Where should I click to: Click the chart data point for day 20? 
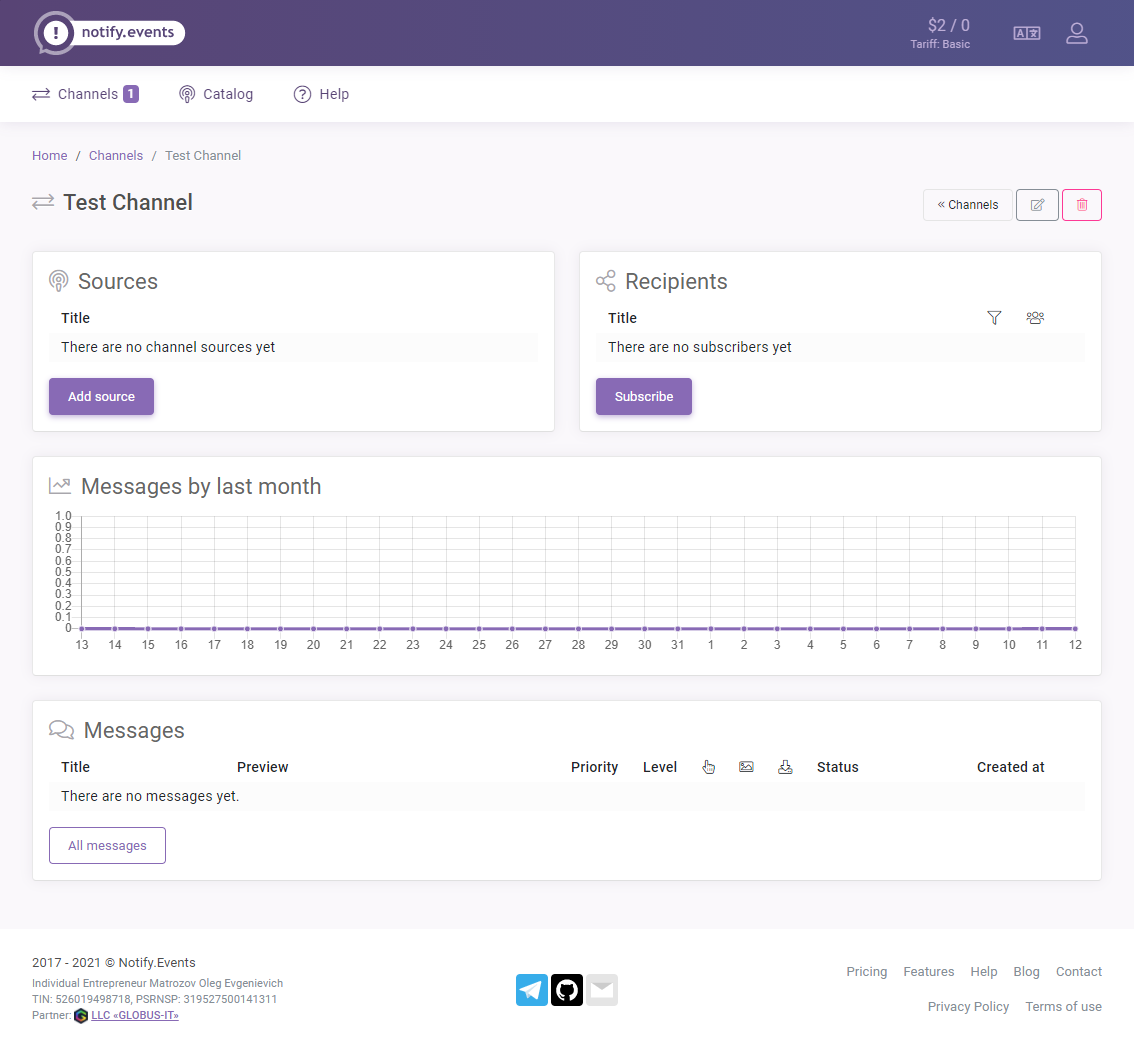click(x=313, y=629)
